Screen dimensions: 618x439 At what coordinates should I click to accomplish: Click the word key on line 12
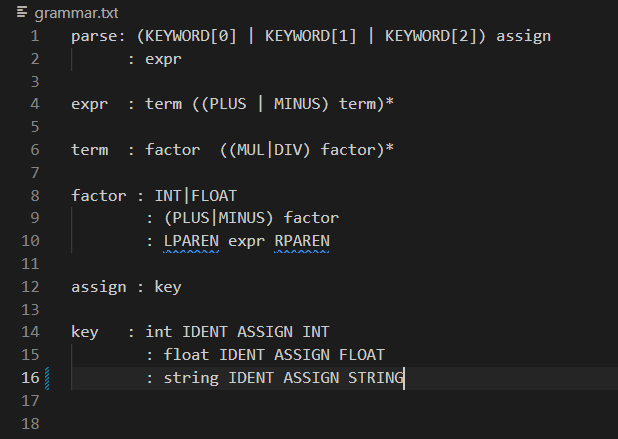click(x=168, y=287)
